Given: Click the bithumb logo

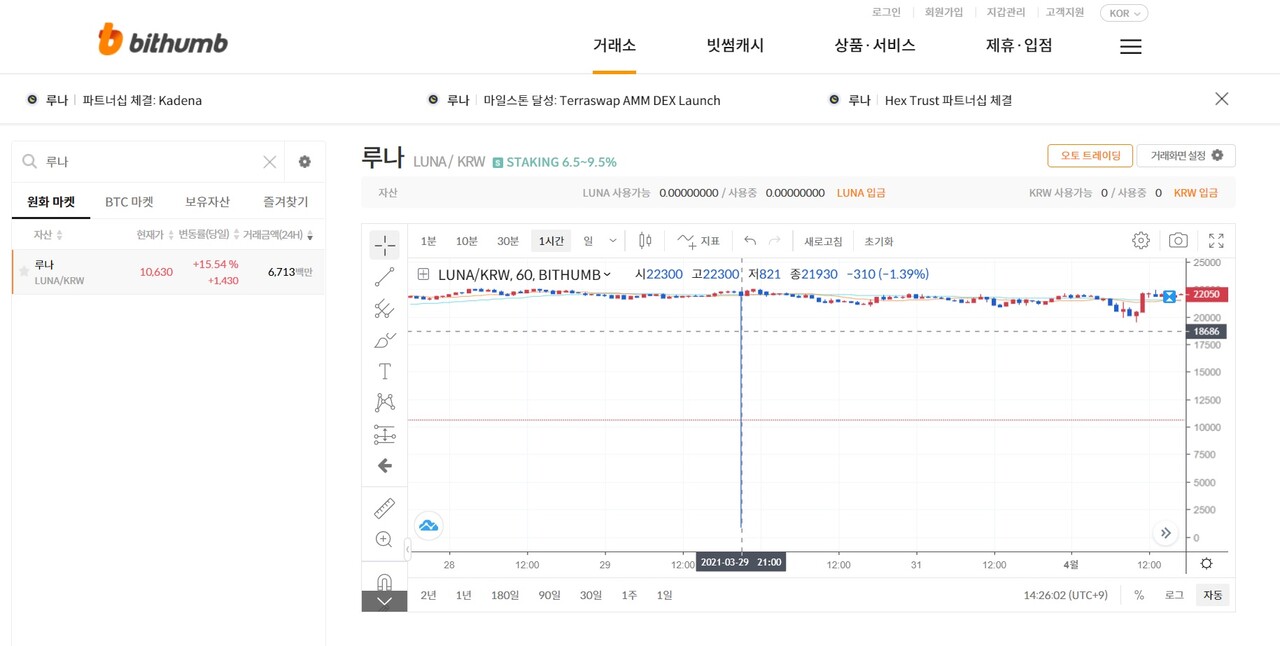Looking at the screenshot, I should [x=163, y=41].
